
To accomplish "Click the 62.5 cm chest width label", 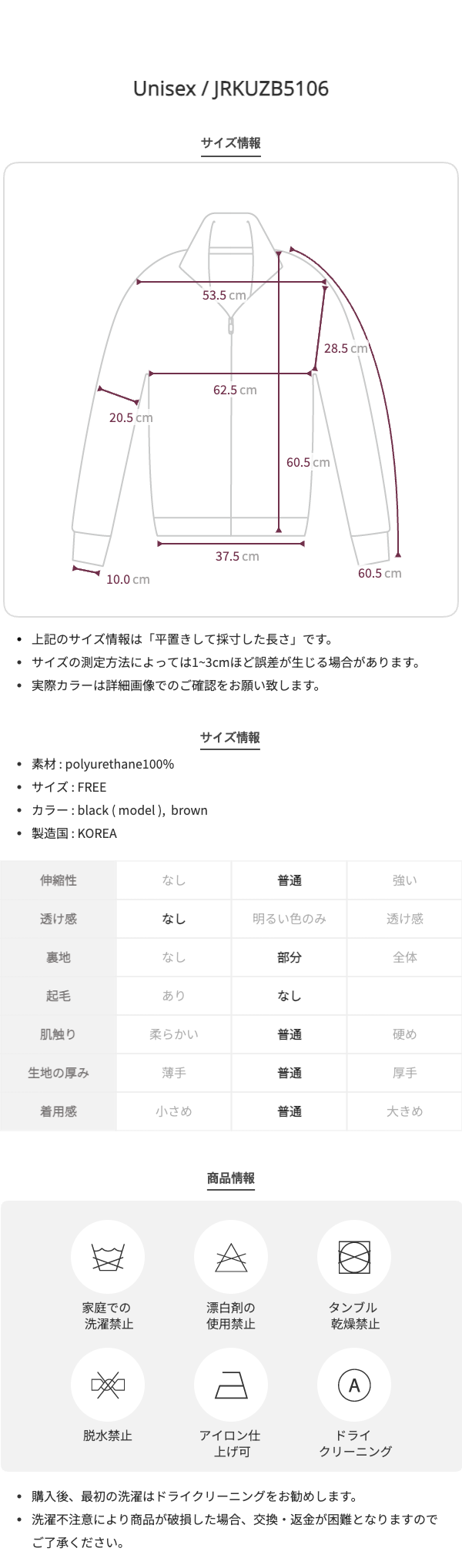I will [235, 390].
